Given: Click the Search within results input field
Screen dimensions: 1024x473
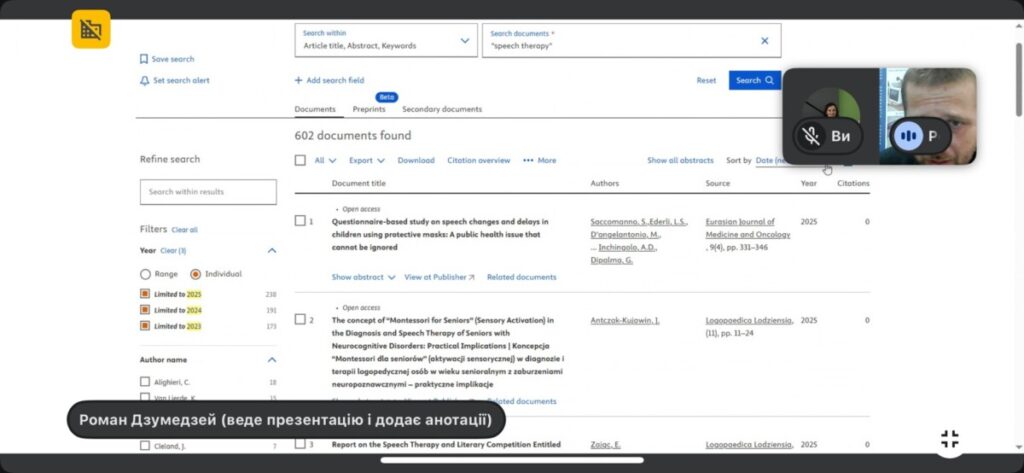Looking at the screenshot, I should pyautogui.click(x=208, y=192).
